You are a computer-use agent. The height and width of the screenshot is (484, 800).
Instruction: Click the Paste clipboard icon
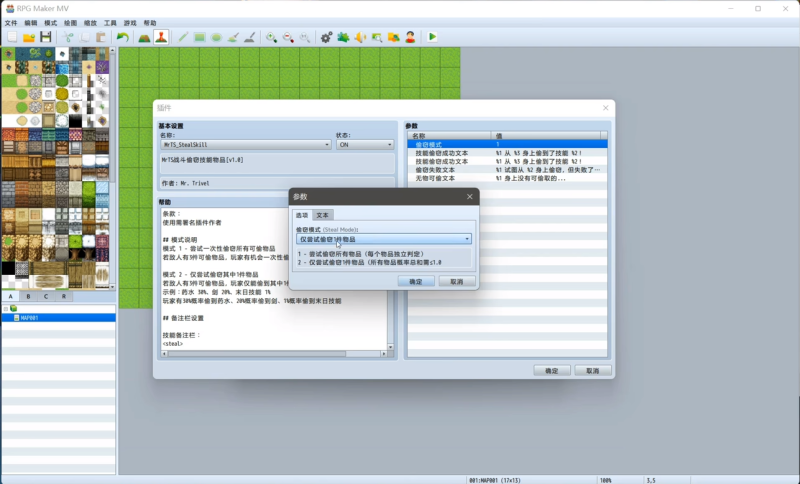101,37
